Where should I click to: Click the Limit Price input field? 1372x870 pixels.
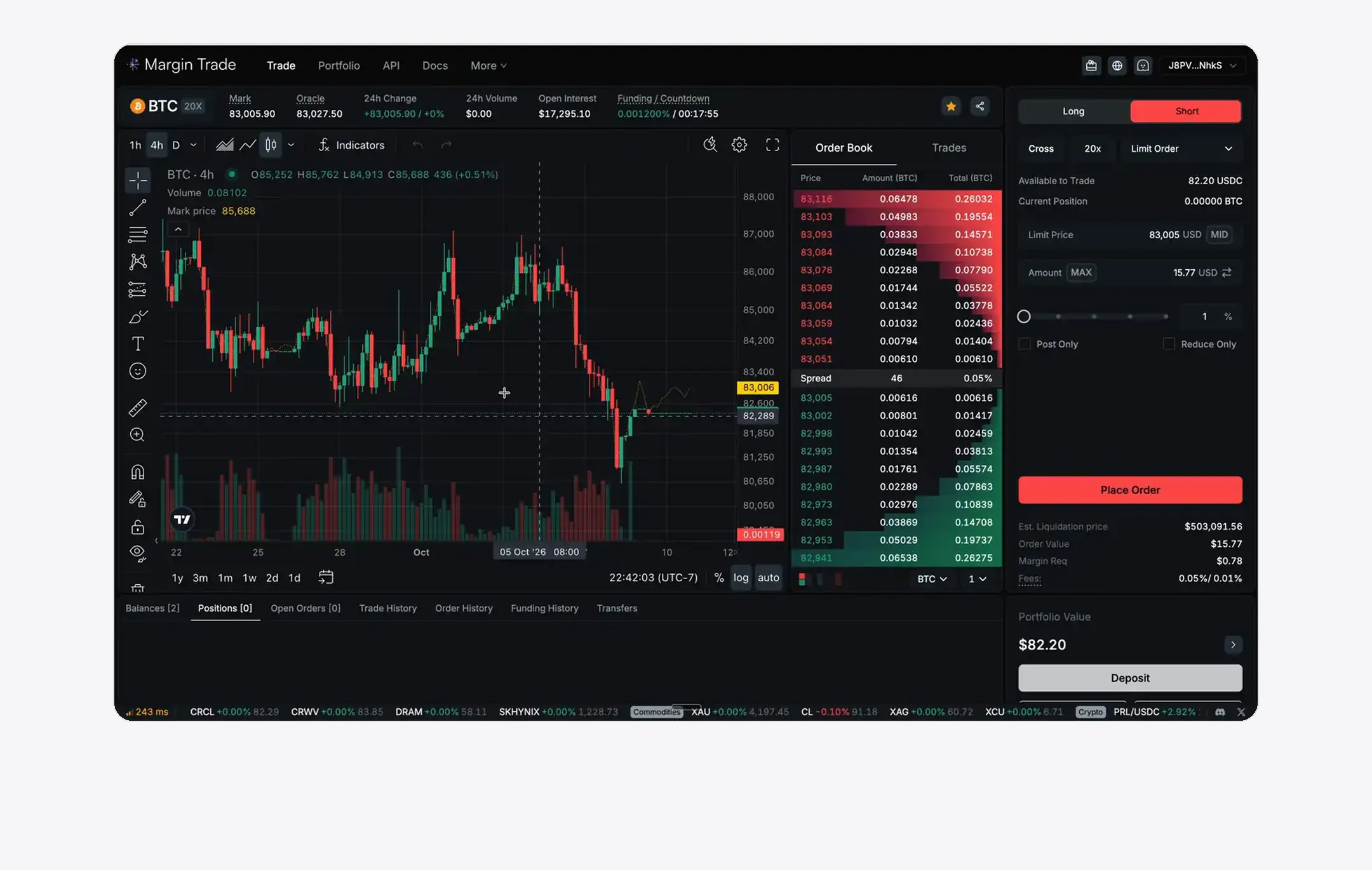coord(1130,234)
